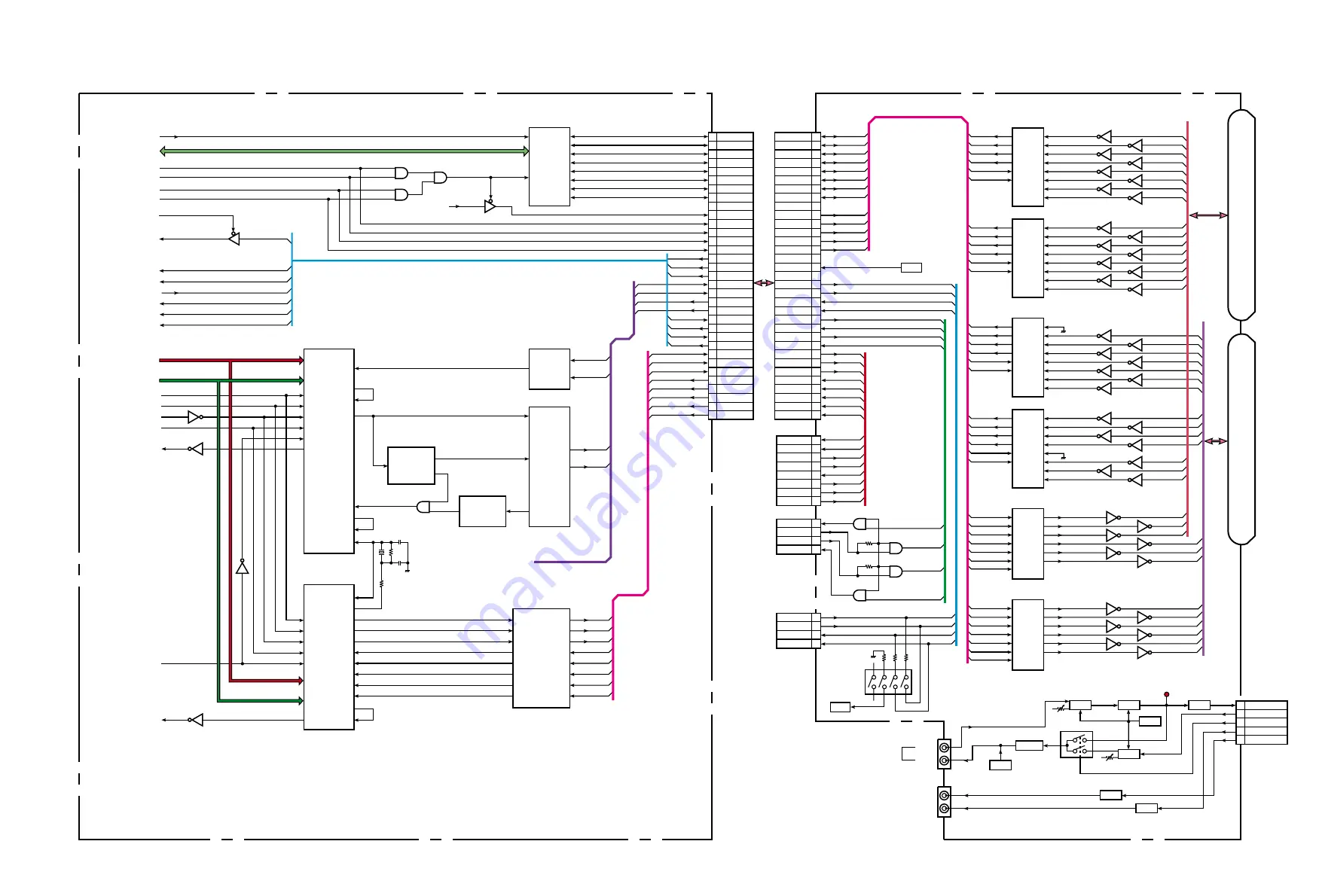Click the two-pole switch block near the jacks
The width and height of the screenshot is (1319, 896).
[x=1076, y=745]
